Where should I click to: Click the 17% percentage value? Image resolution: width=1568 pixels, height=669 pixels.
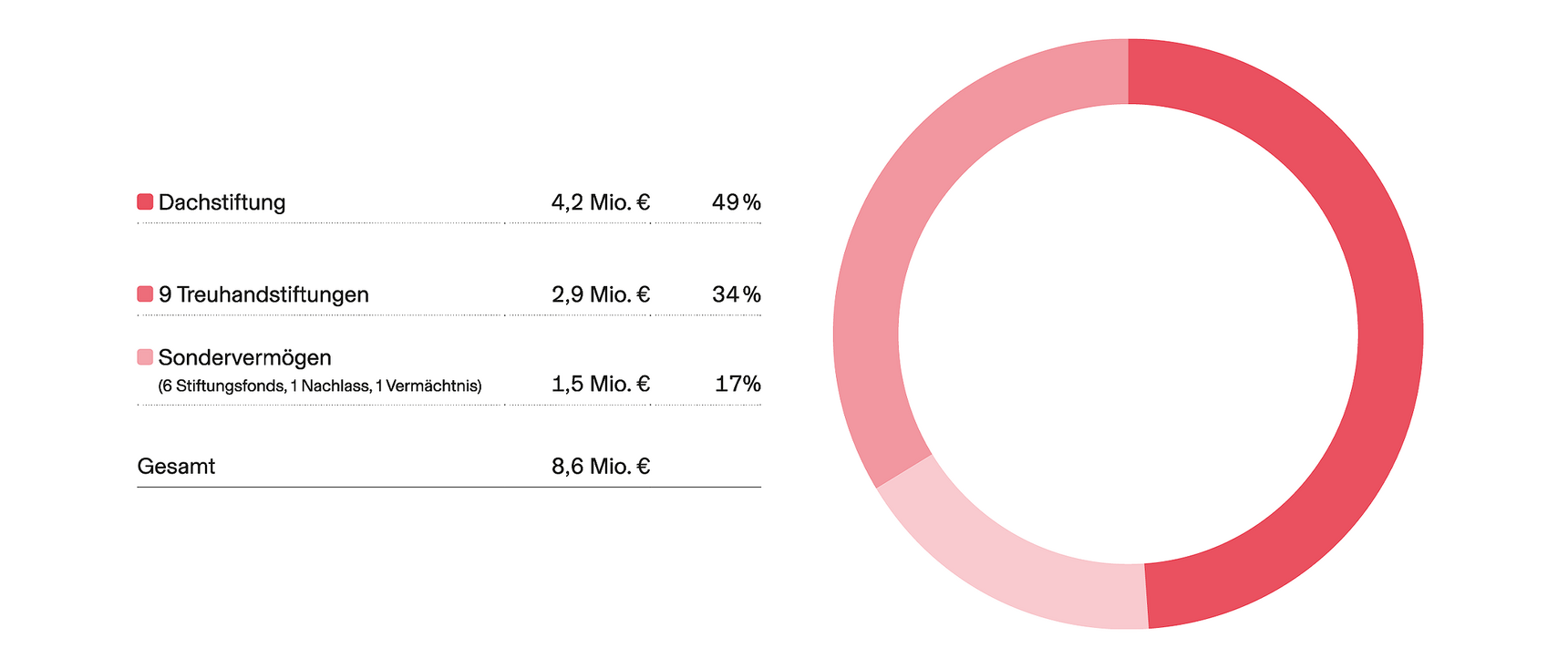[738, 384]
